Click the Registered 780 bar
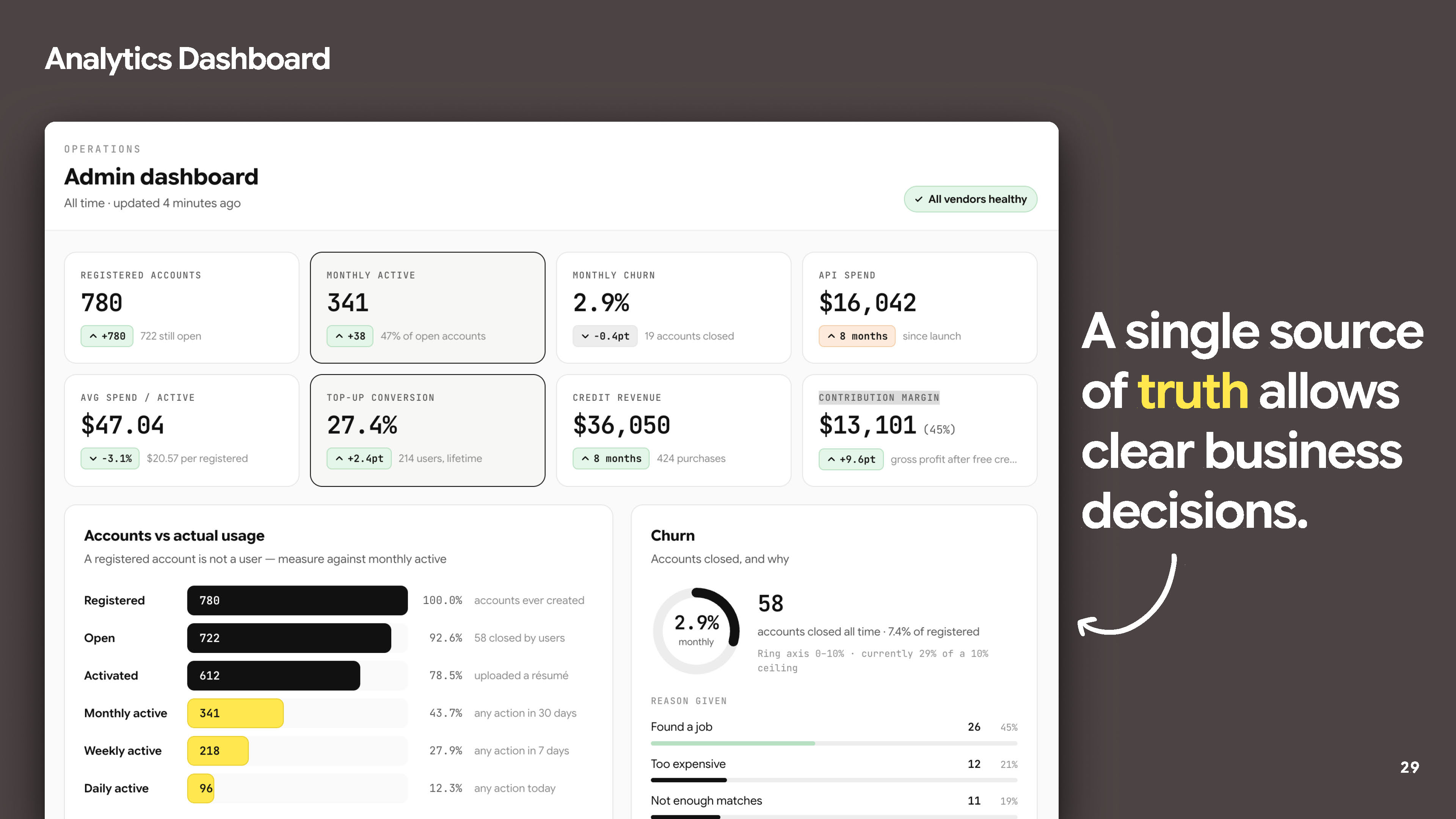 point(297,600)
